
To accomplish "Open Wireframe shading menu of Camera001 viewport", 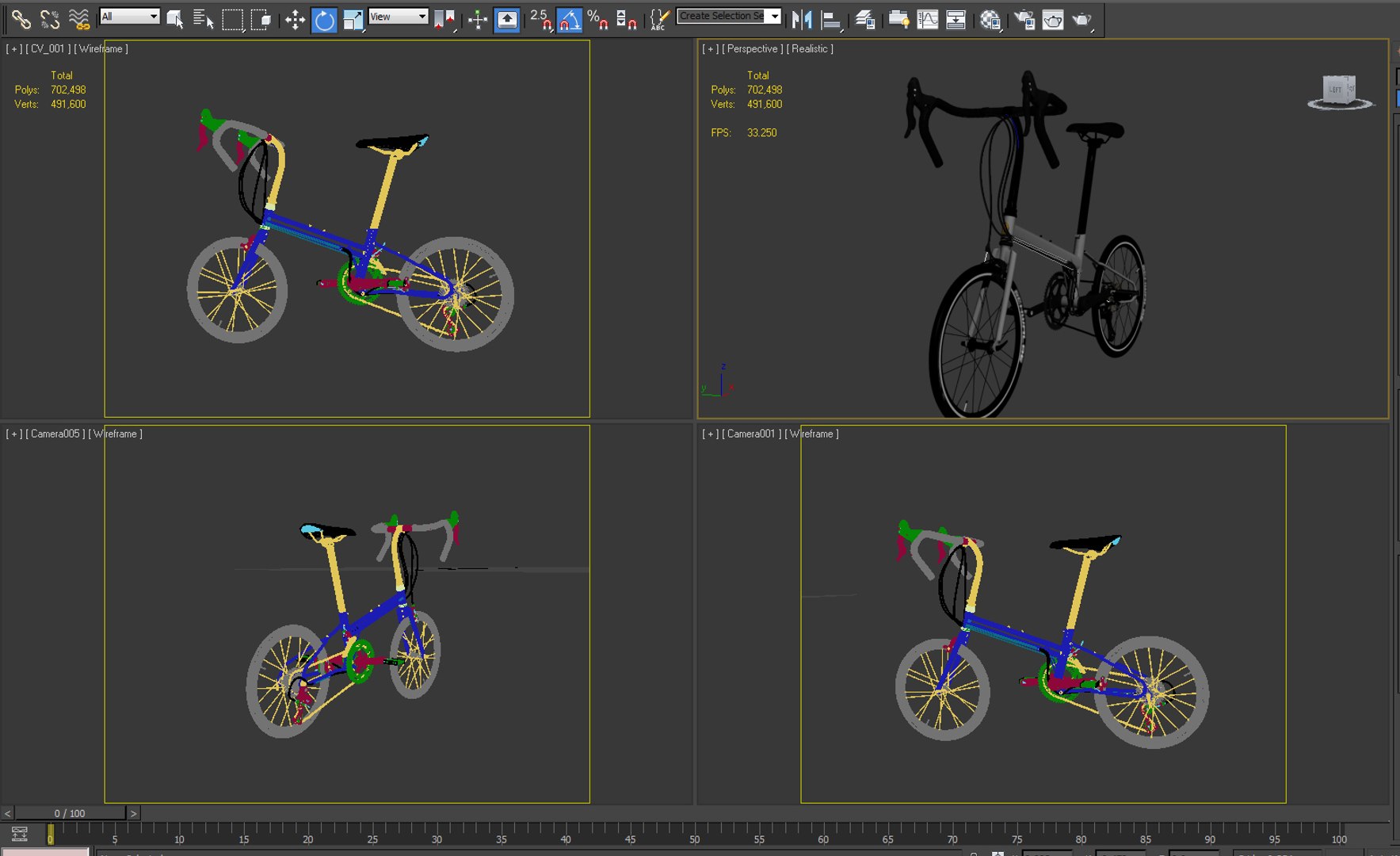I will [x=811, y=434].
